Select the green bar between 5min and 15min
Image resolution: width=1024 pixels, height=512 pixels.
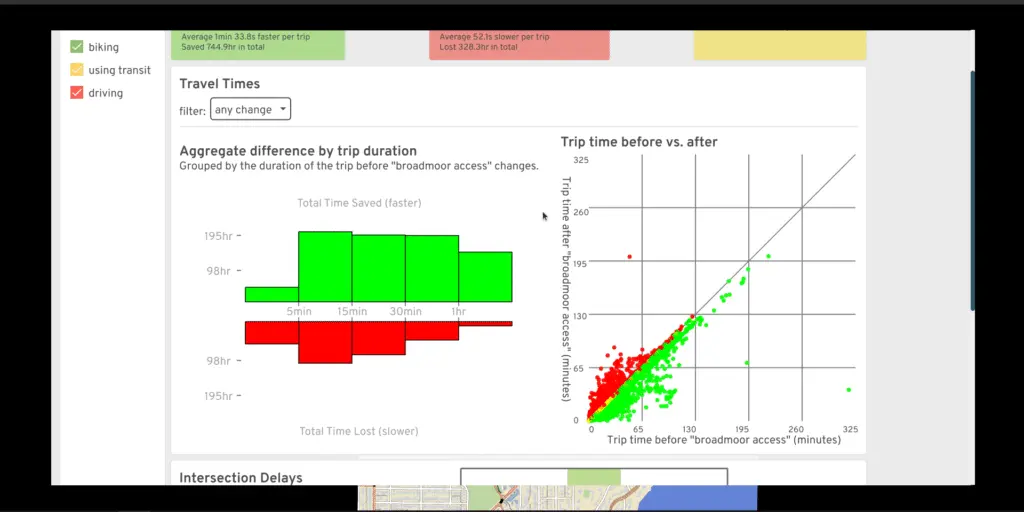coord(325,266)
